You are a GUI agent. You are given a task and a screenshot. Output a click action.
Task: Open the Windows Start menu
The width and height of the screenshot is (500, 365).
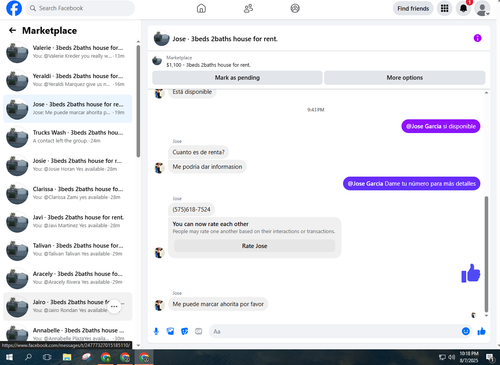pyautogui.click(x=9, y=357)
